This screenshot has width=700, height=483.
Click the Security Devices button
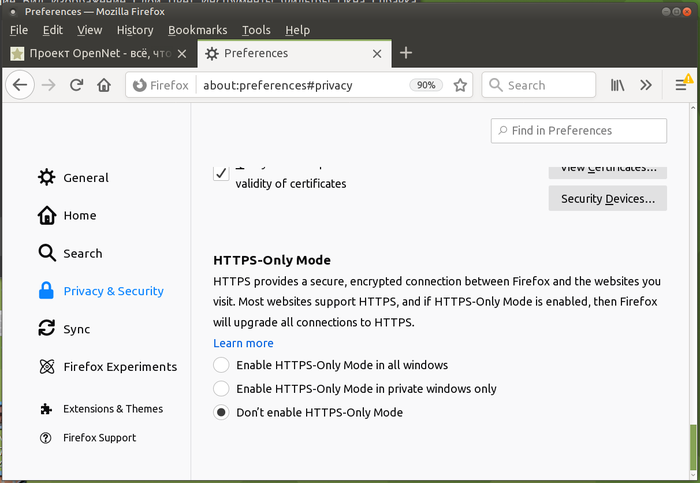point(607,199)
